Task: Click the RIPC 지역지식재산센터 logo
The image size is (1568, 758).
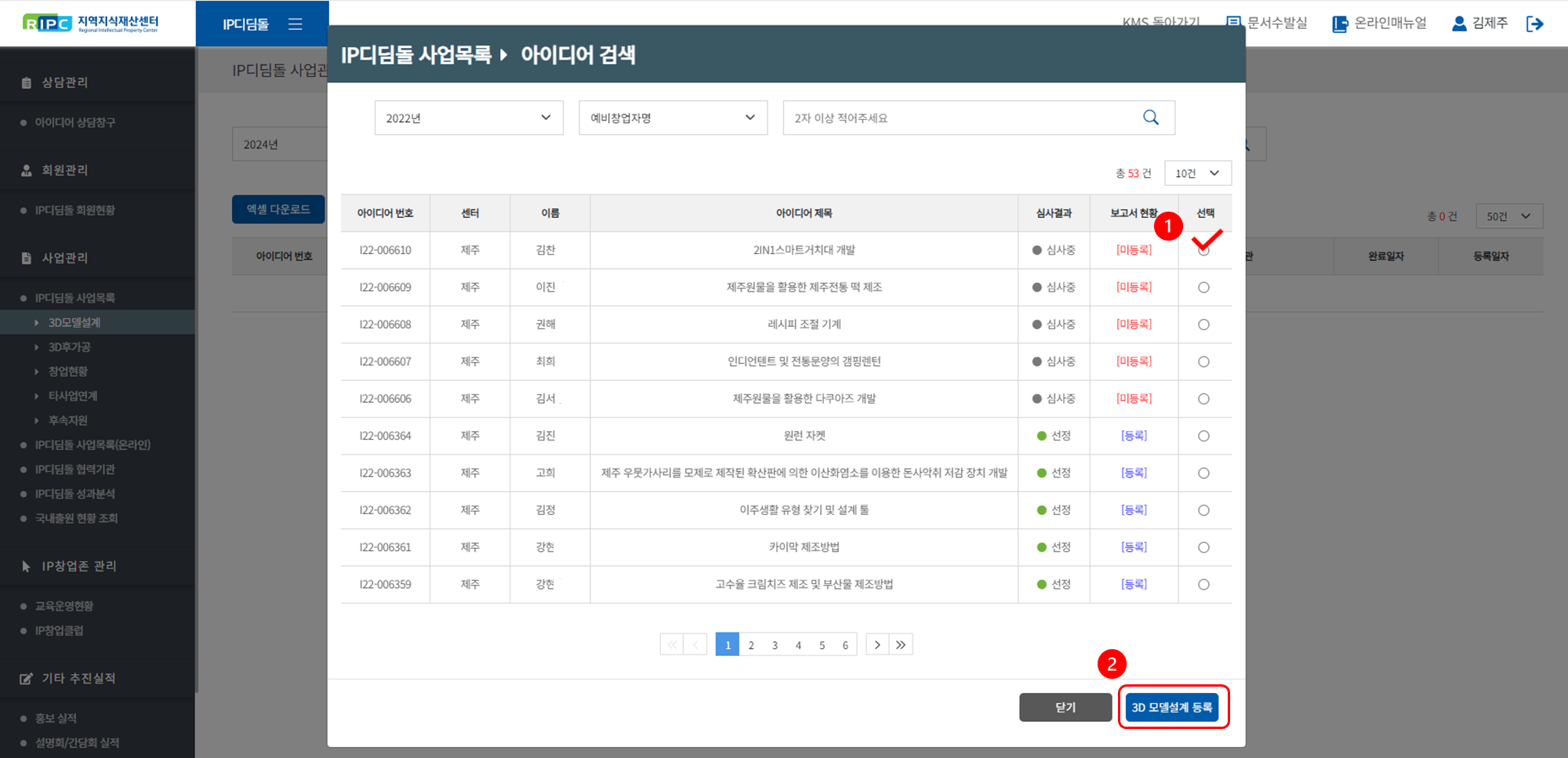Action: point(90,24)
